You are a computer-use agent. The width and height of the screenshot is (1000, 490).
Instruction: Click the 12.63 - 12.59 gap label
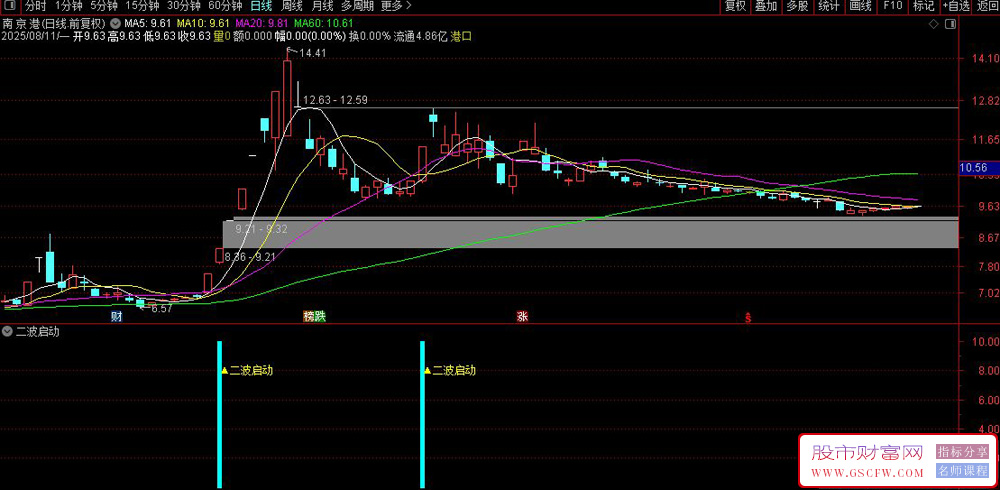(335, 100)
